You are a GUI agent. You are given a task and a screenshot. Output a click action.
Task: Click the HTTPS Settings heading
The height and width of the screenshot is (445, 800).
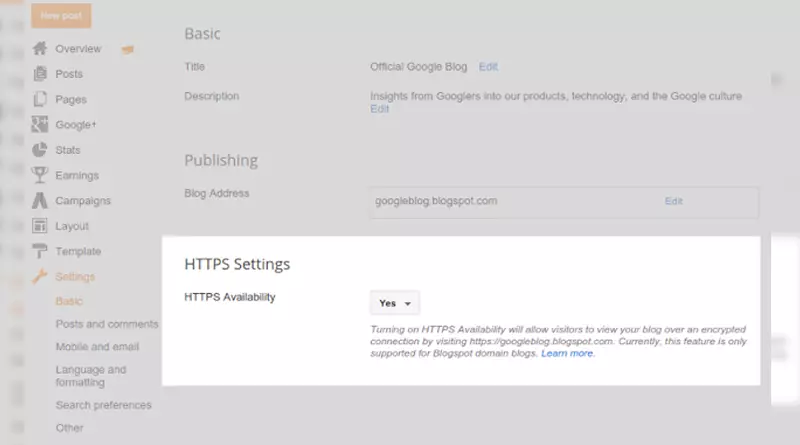coord(237,264)
